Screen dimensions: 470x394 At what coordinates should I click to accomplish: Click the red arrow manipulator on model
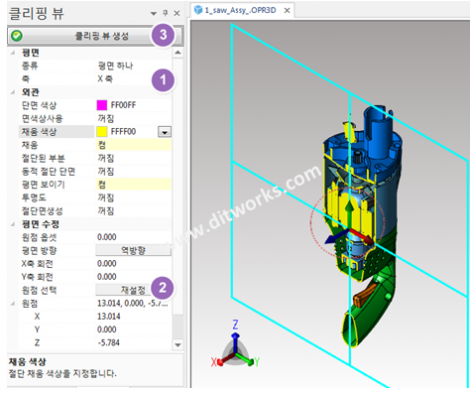[x=362, y=236]
